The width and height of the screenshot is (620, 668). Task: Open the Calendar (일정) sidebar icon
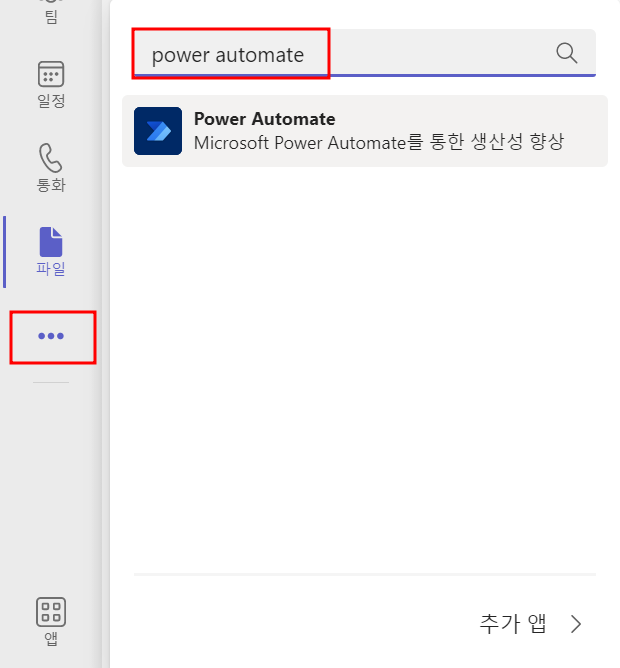(51, 84)
